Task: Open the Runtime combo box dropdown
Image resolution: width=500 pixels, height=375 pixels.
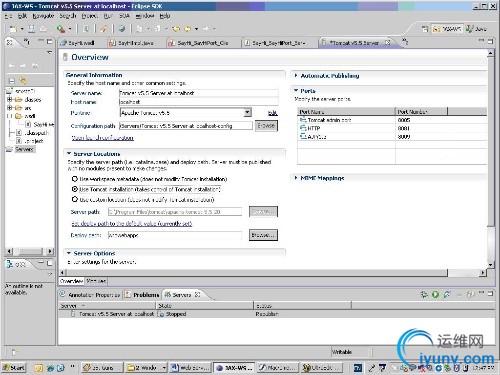Action: 247,112
